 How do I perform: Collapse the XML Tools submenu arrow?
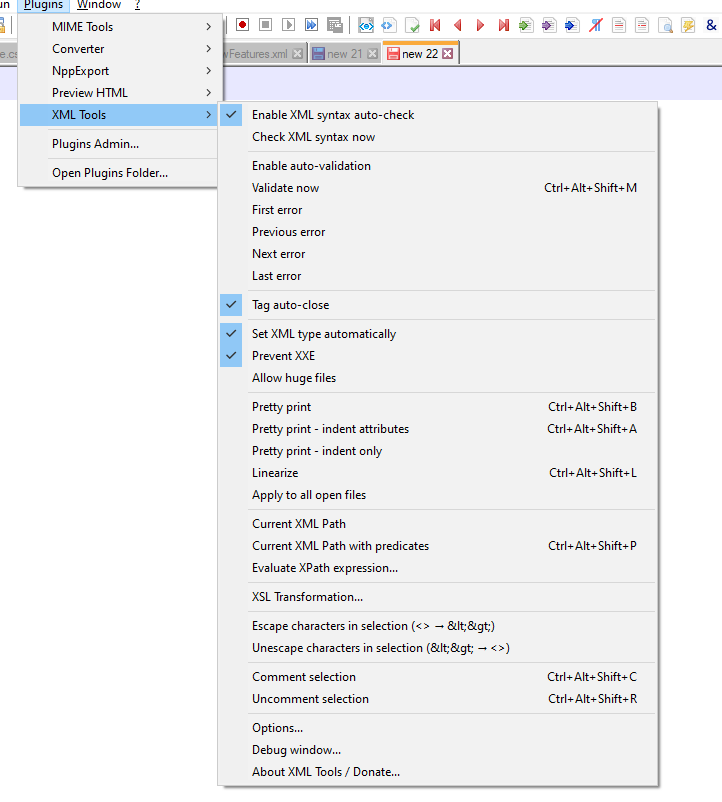tap(209, 115)
